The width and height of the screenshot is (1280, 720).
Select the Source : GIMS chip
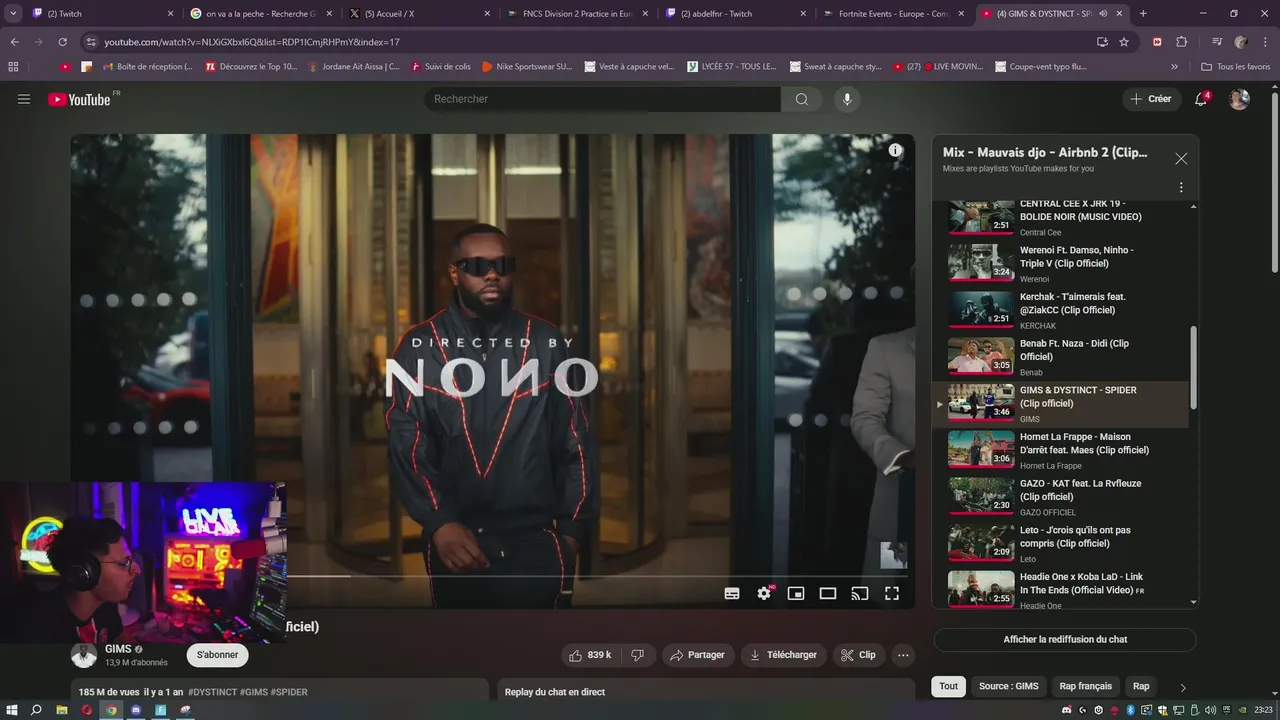click(1008, 686)
